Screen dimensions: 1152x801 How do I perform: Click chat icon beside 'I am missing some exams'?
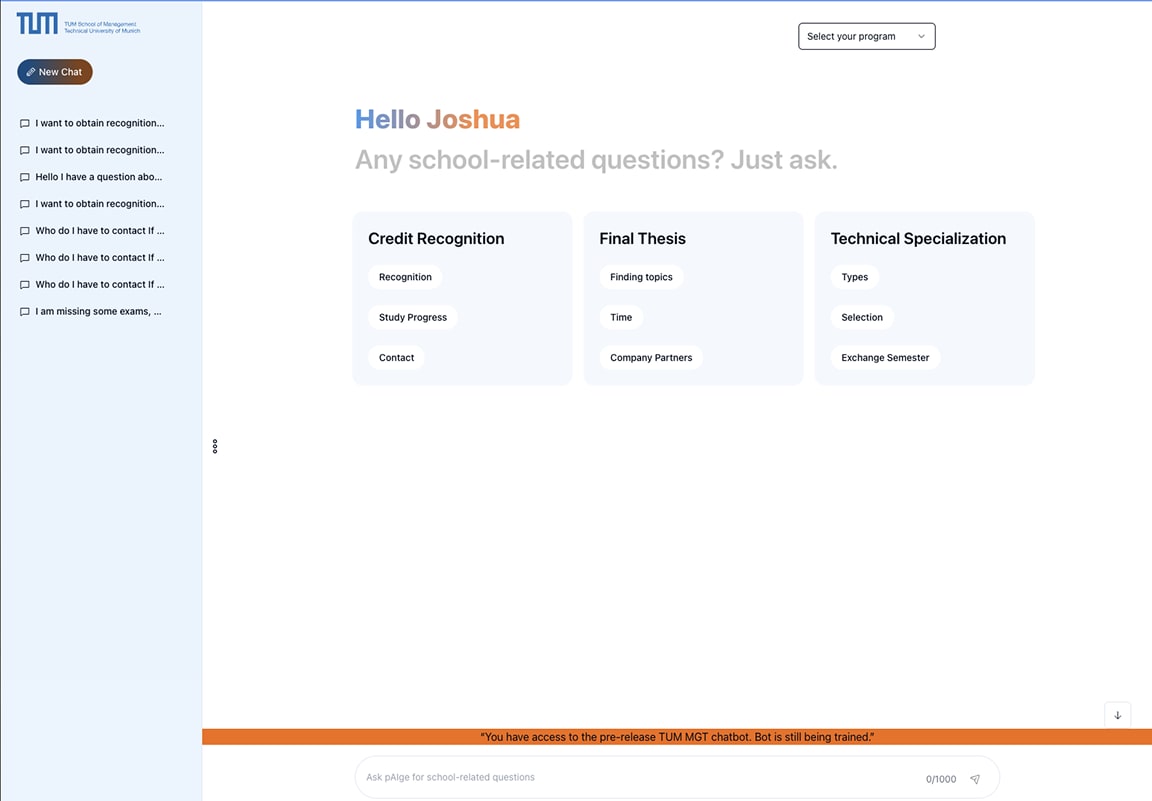point(24,312)
